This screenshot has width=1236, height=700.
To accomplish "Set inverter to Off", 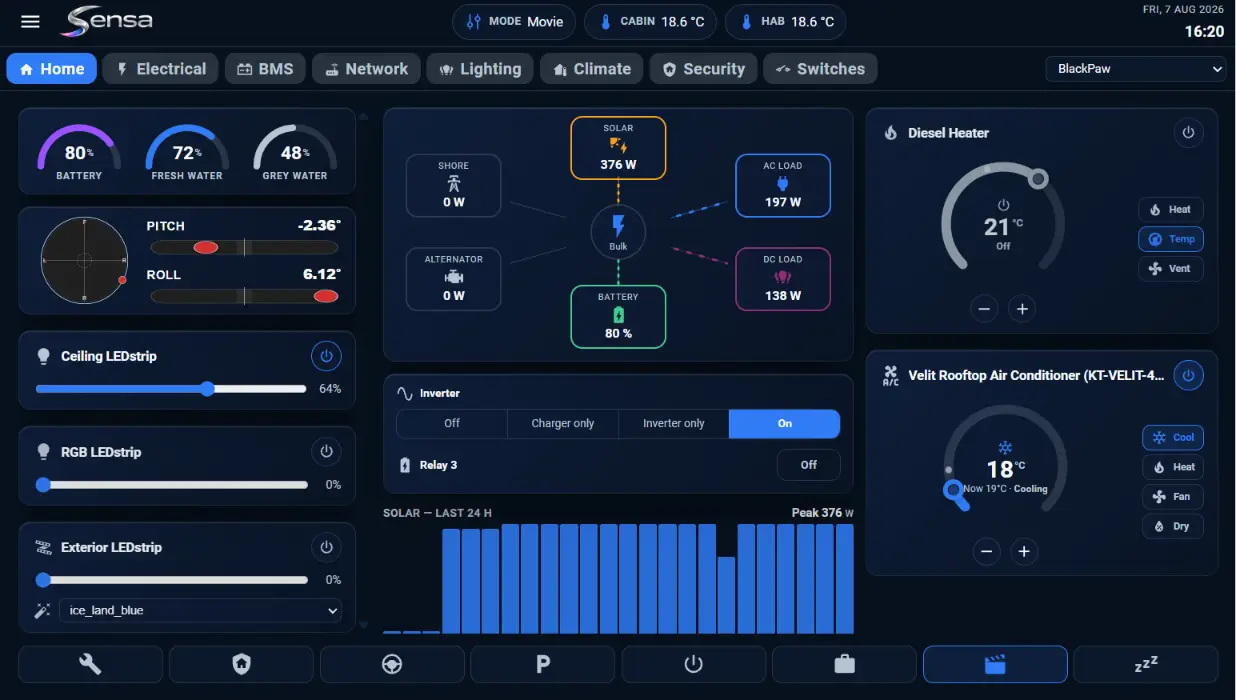I will click(x=452, y=424).
